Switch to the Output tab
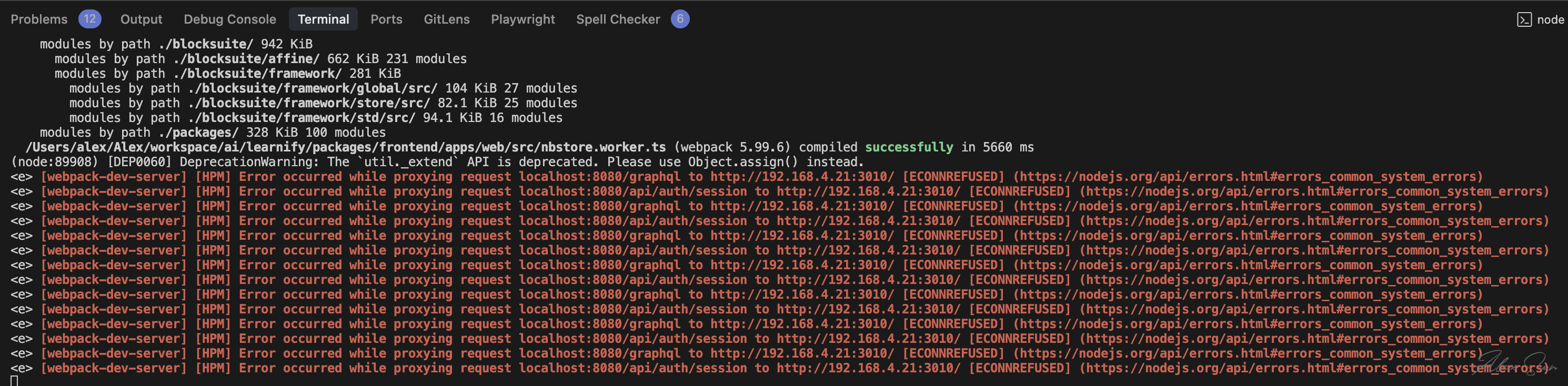Viewport: 1568px width, 386px height. click(x=141, y=19)
